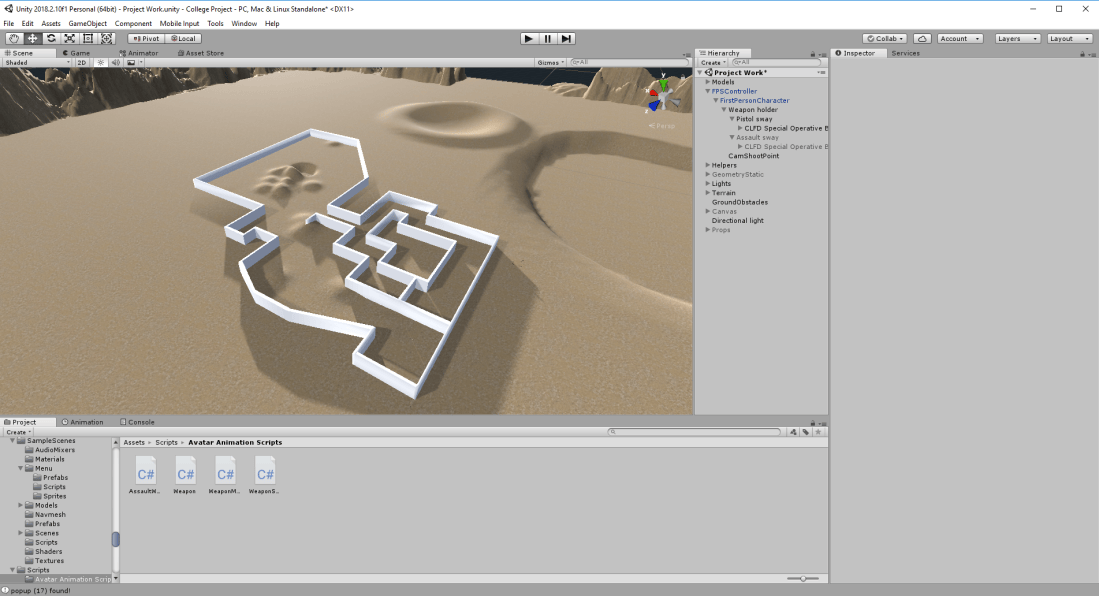This screenshot has height=596, width=1099.
Task: Toggle scene lighting sun icon
Action: point(101,62)
